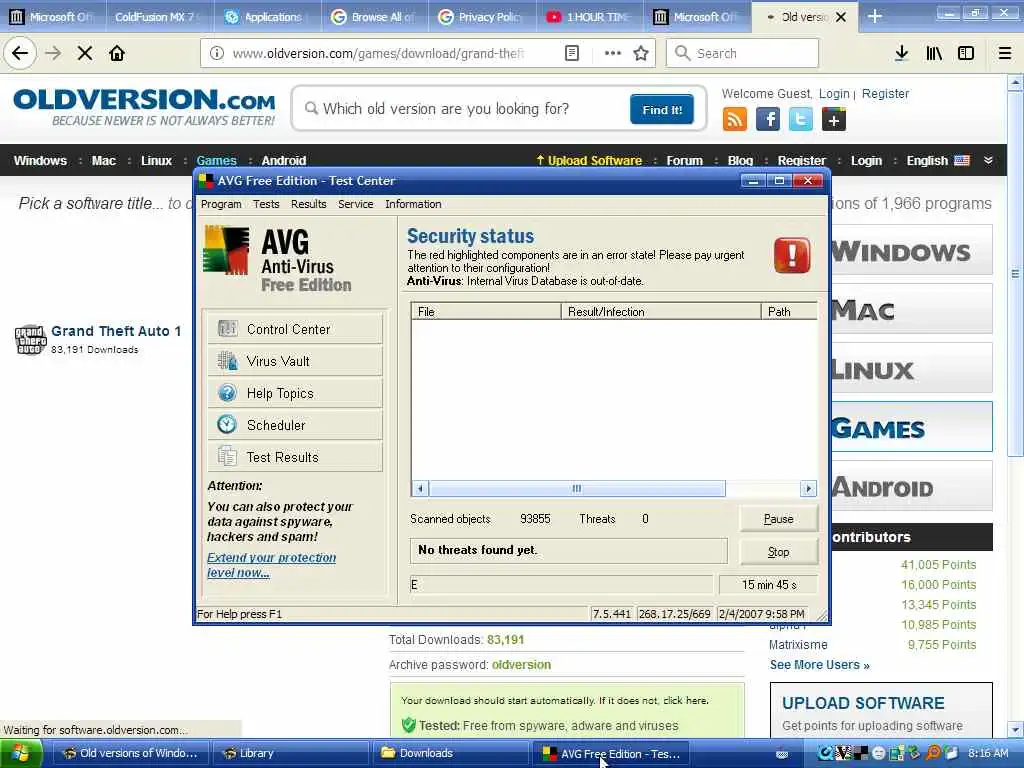Open Test Results in AVG sidebar
1024x768 pixels.
pos(295,457)
